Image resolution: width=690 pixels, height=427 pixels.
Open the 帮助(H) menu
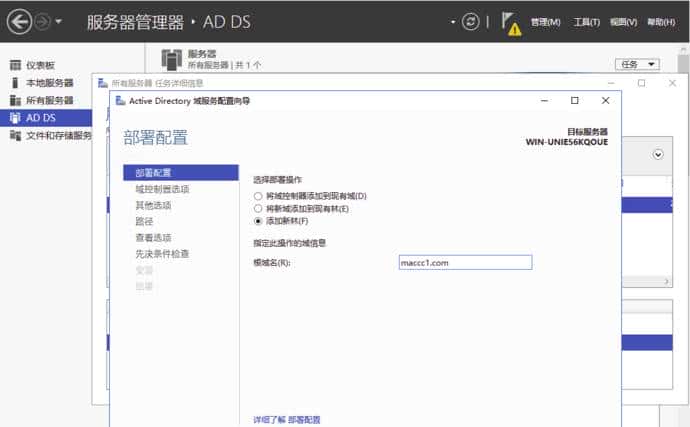(x=661, y=22)
